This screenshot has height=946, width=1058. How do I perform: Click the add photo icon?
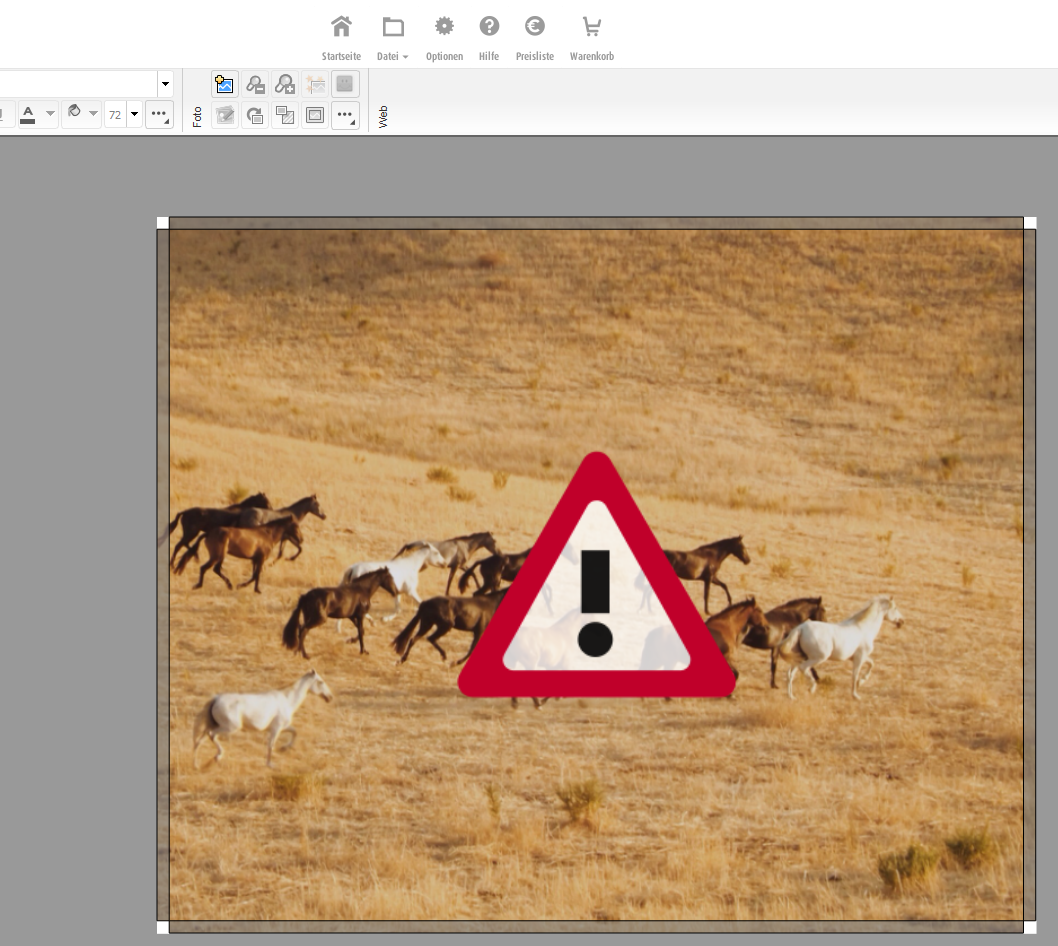(x=225, y=85)
